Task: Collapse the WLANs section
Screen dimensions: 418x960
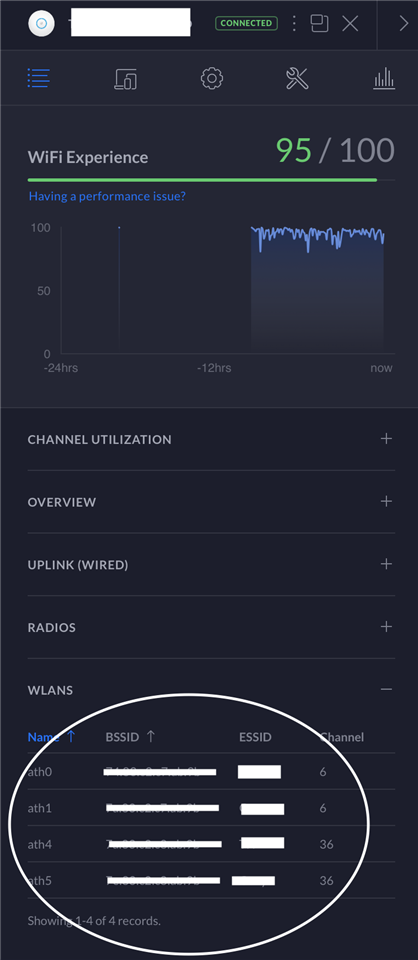Action: (x=386, y=689)
